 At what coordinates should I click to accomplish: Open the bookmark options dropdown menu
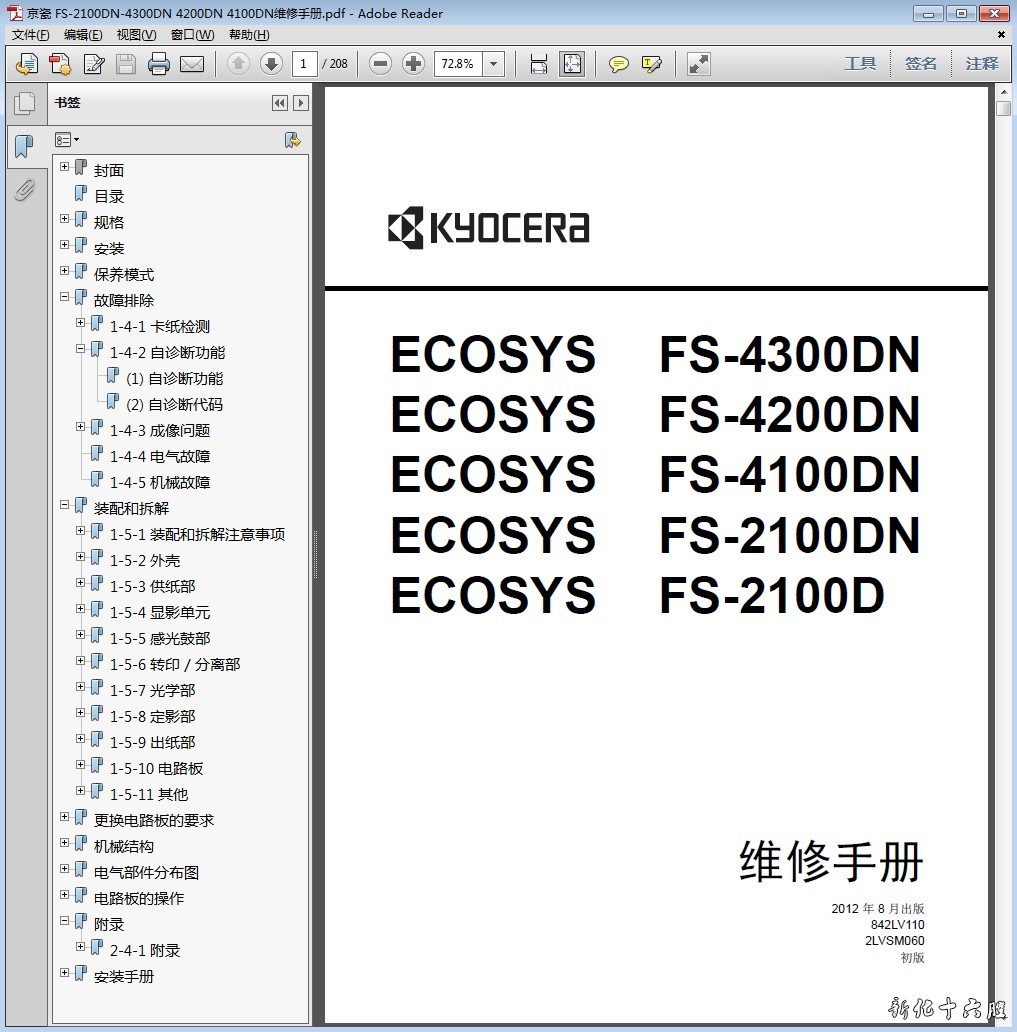click(67, 140)
